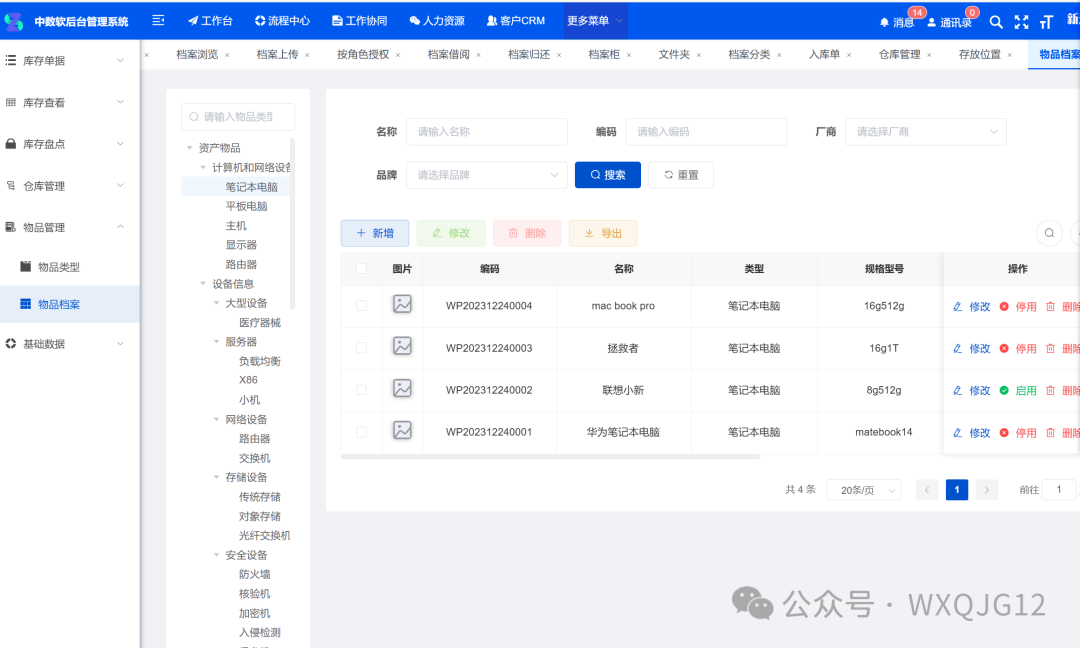1080x648 pixels.
Task: Expand 库存单据 sidebar menu
Action: click(69, 61)
